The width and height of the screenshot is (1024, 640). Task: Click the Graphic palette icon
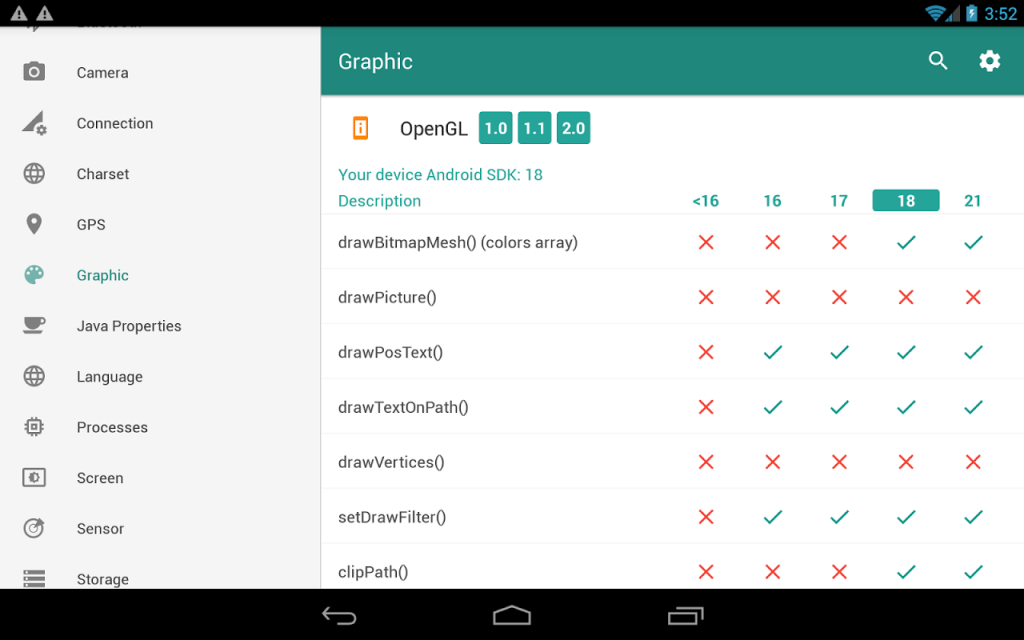[x=34, y=275]
